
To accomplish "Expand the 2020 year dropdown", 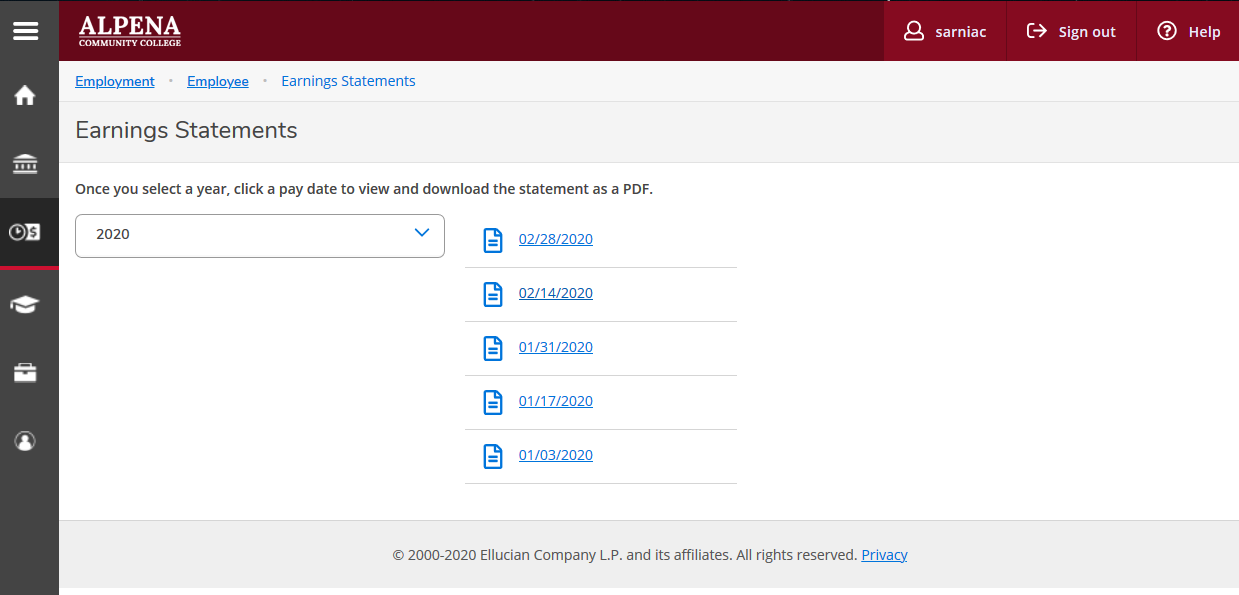I will [x=260, y=234].
